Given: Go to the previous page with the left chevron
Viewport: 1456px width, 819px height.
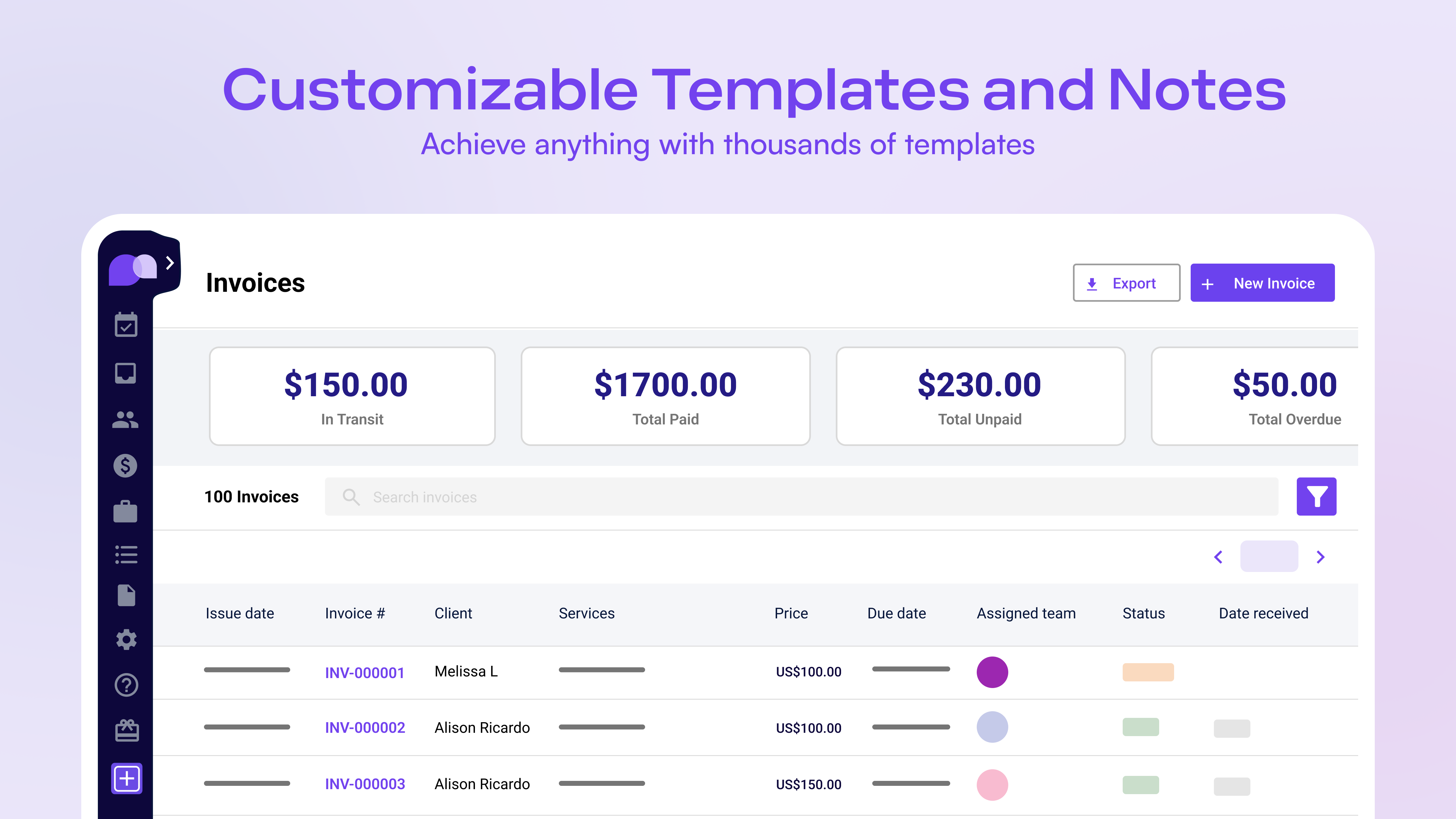Looking at the screenshot, I should (1218, 557).
